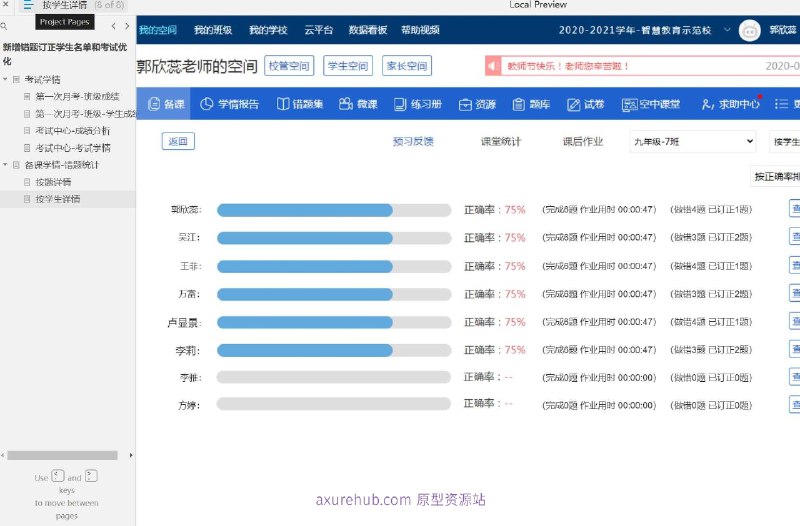
Task: Click 方婷's empty progress bar
Action: [334, 404]
